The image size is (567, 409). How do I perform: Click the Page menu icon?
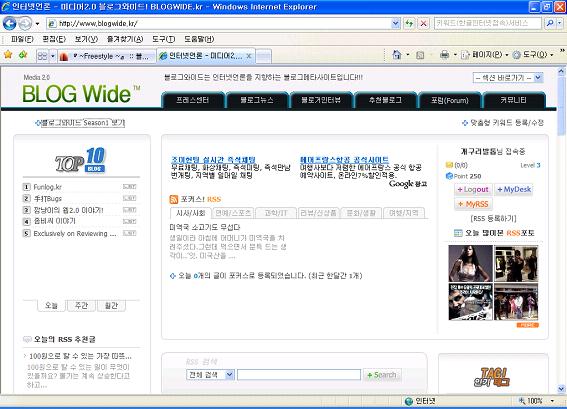point(465,55)
